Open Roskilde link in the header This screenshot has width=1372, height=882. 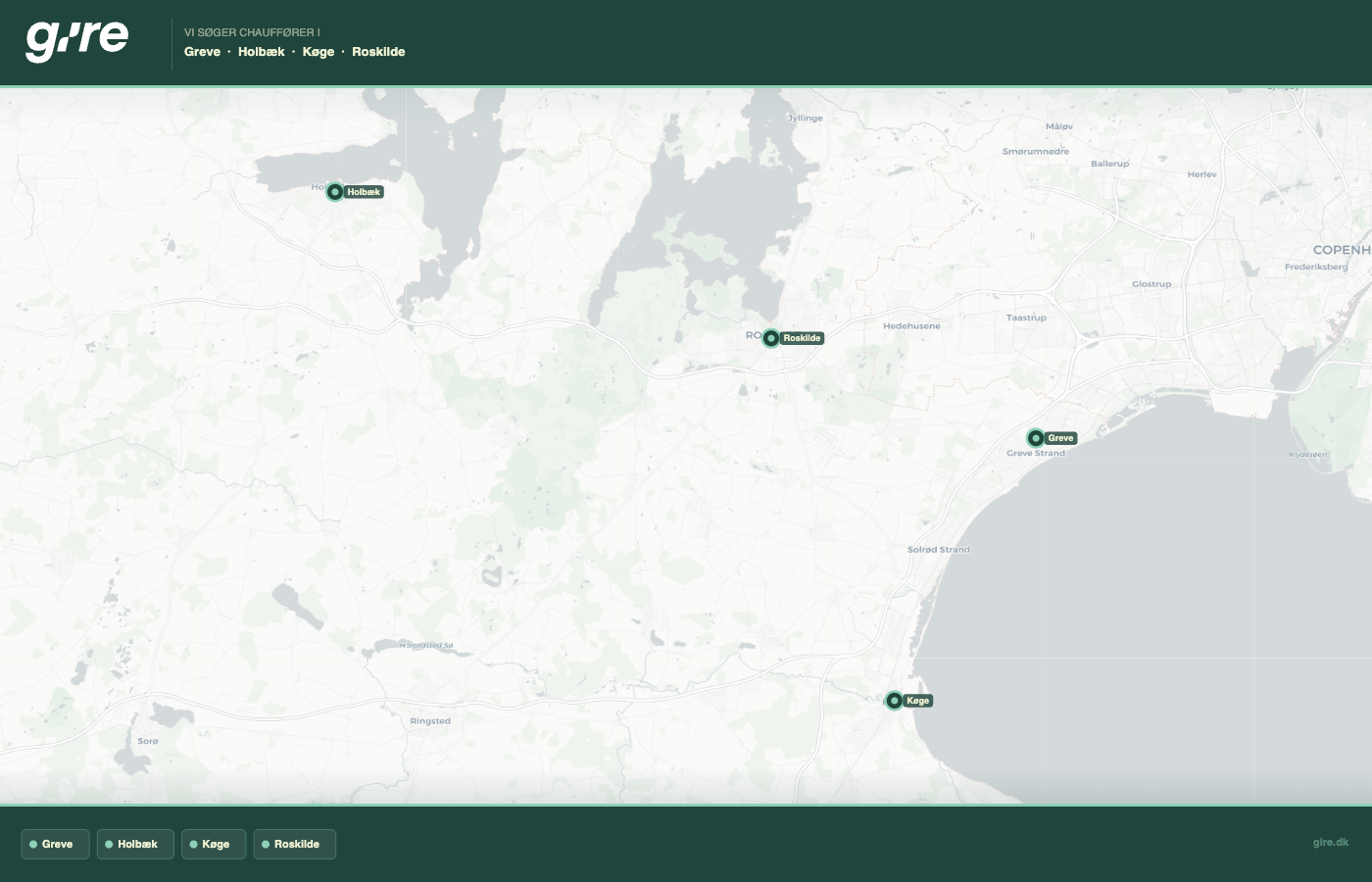pos(378,52)
